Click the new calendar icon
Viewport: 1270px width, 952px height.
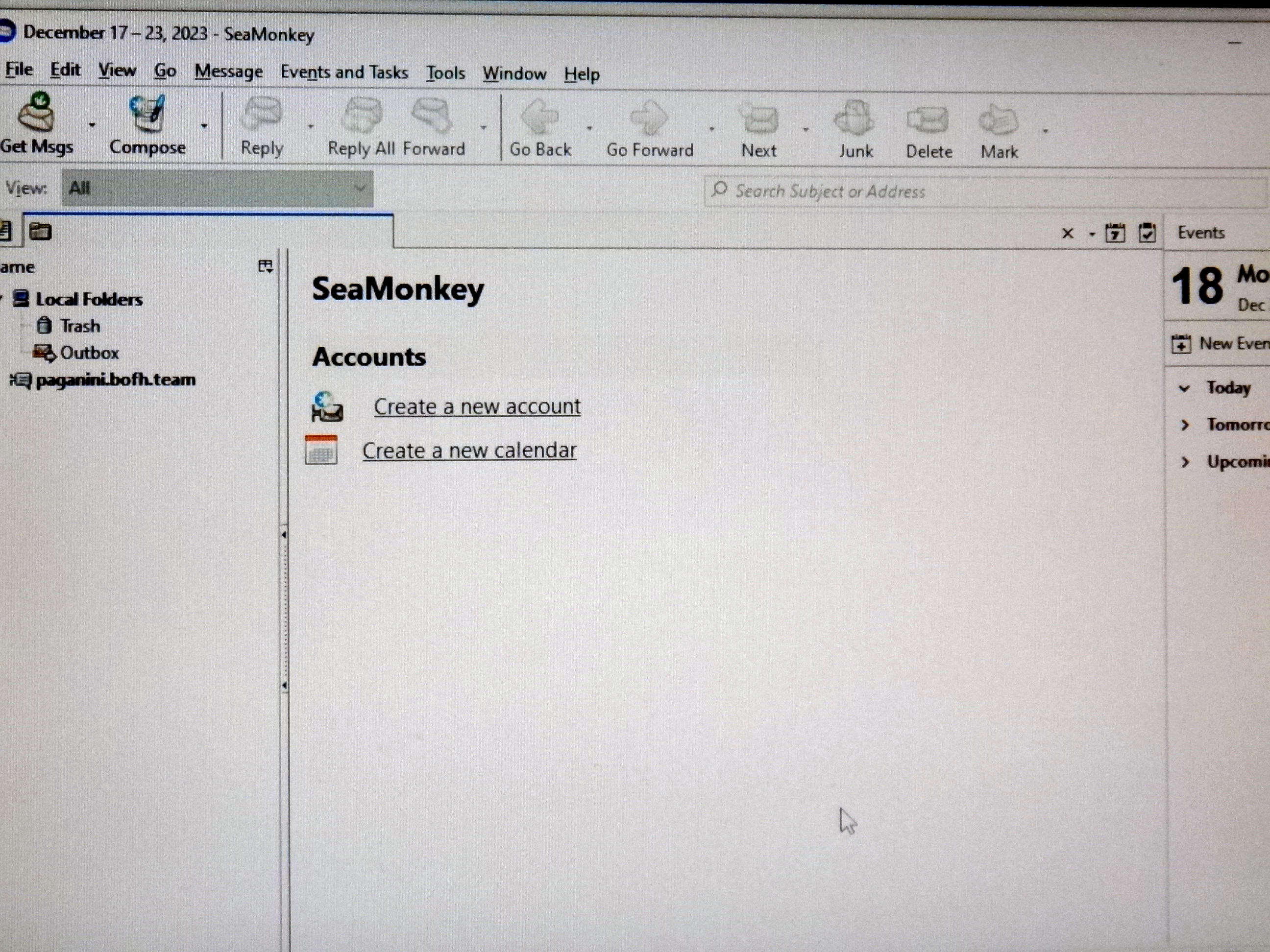[321, 450]
